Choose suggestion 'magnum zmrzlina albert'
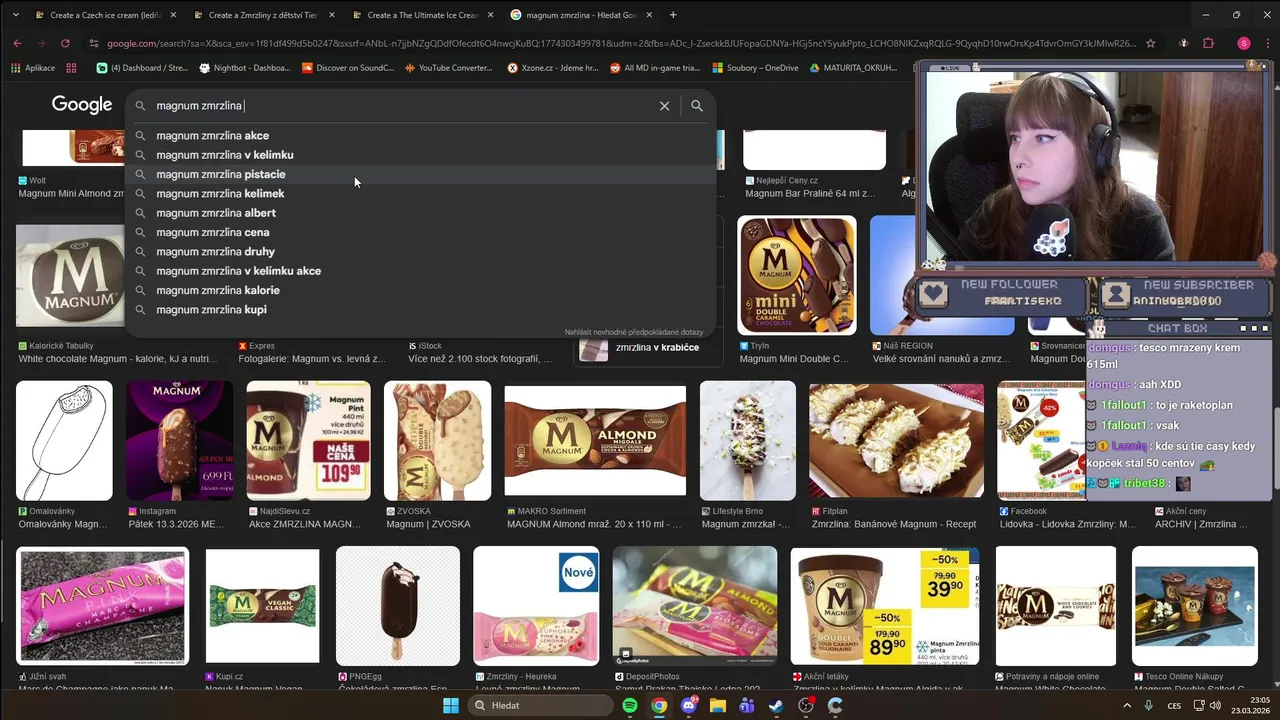This screenshot has height=720, width=1280. point(420,213)
